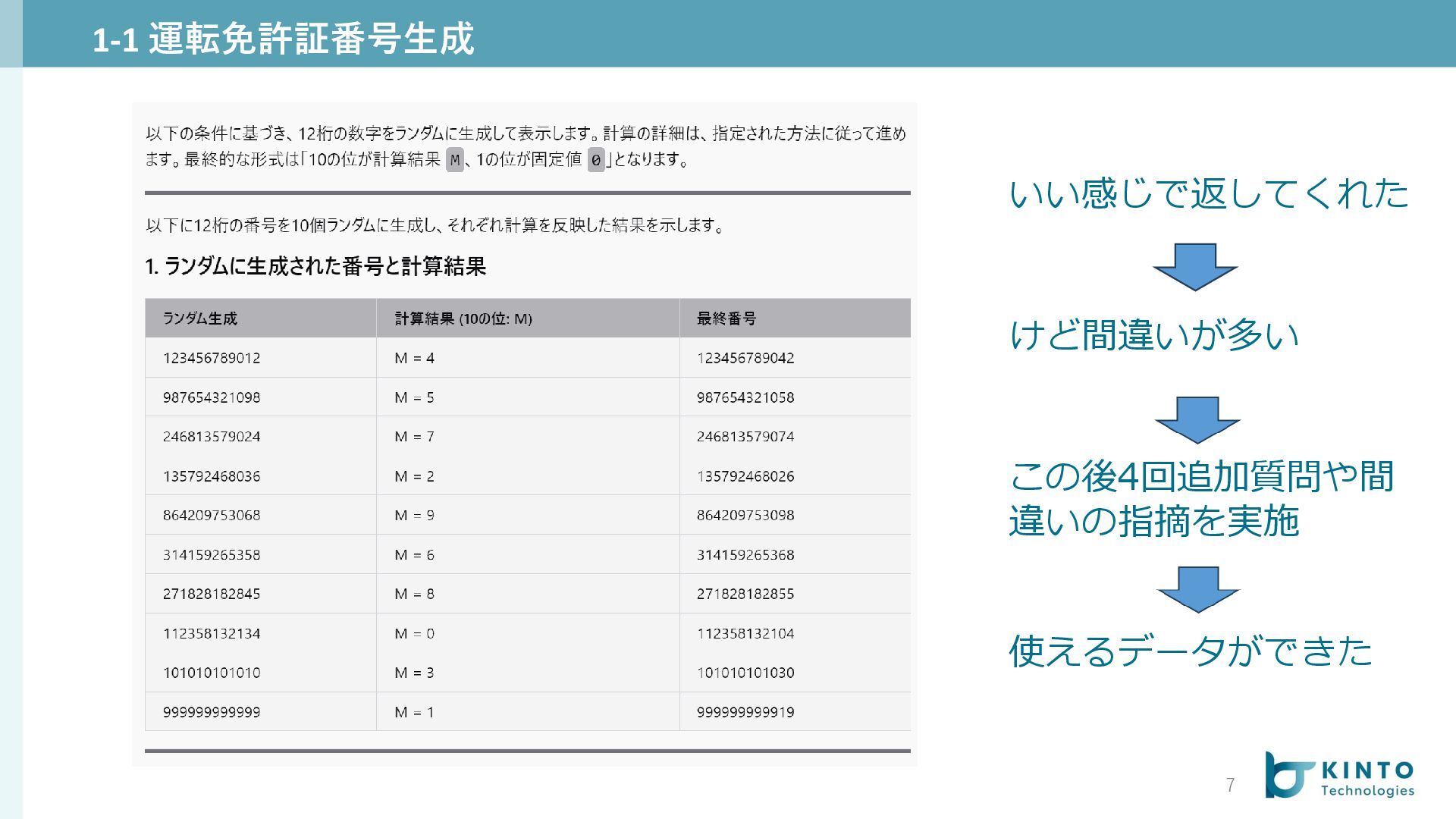Click the text けど間違いが多い
This screenshot has width=1456, height=819.
pos(1153,334)
